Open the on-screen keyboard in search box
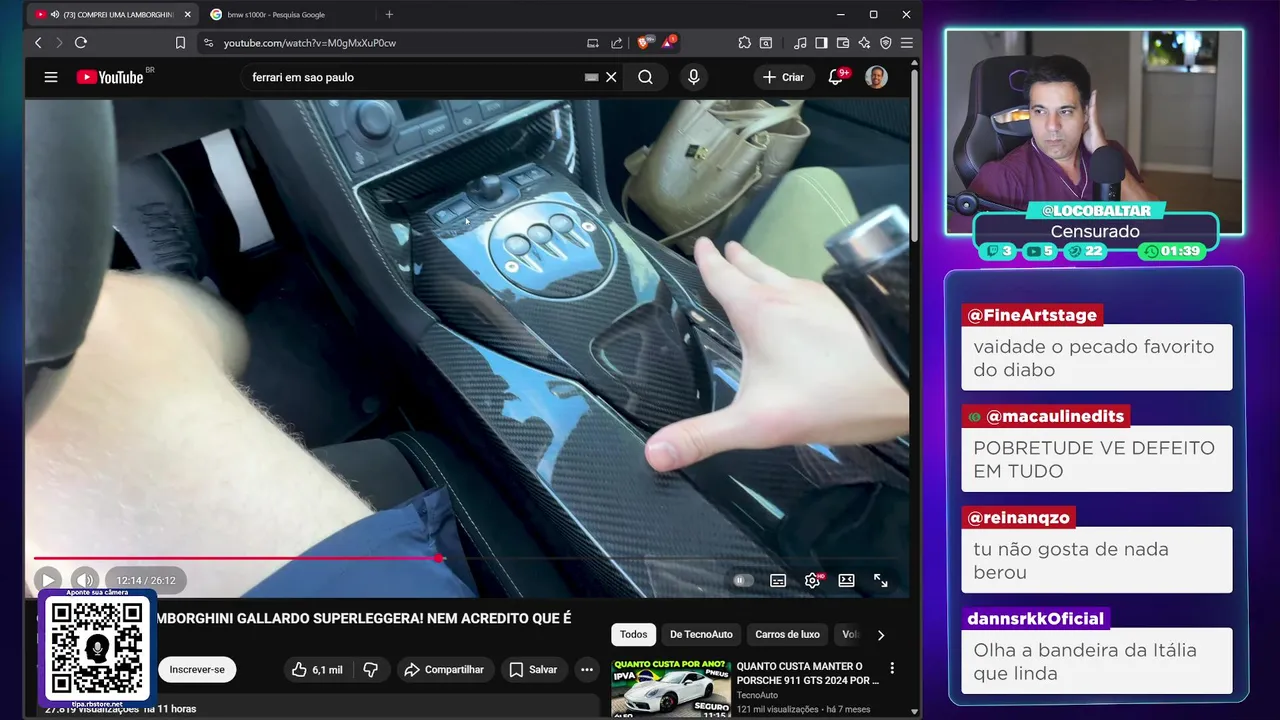The width and height of the screenshot is (1280, 720). [x=591, y=77]
